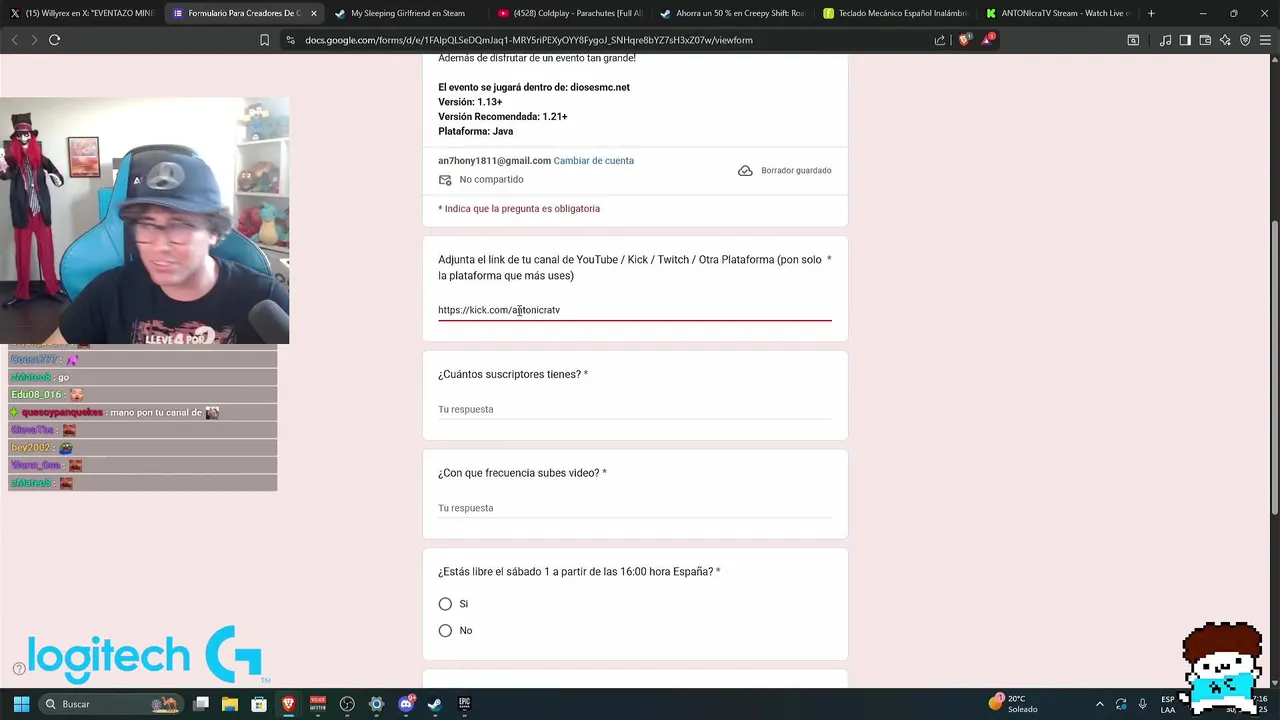Open Voicemeeter from the taskbar

point(318,704)
